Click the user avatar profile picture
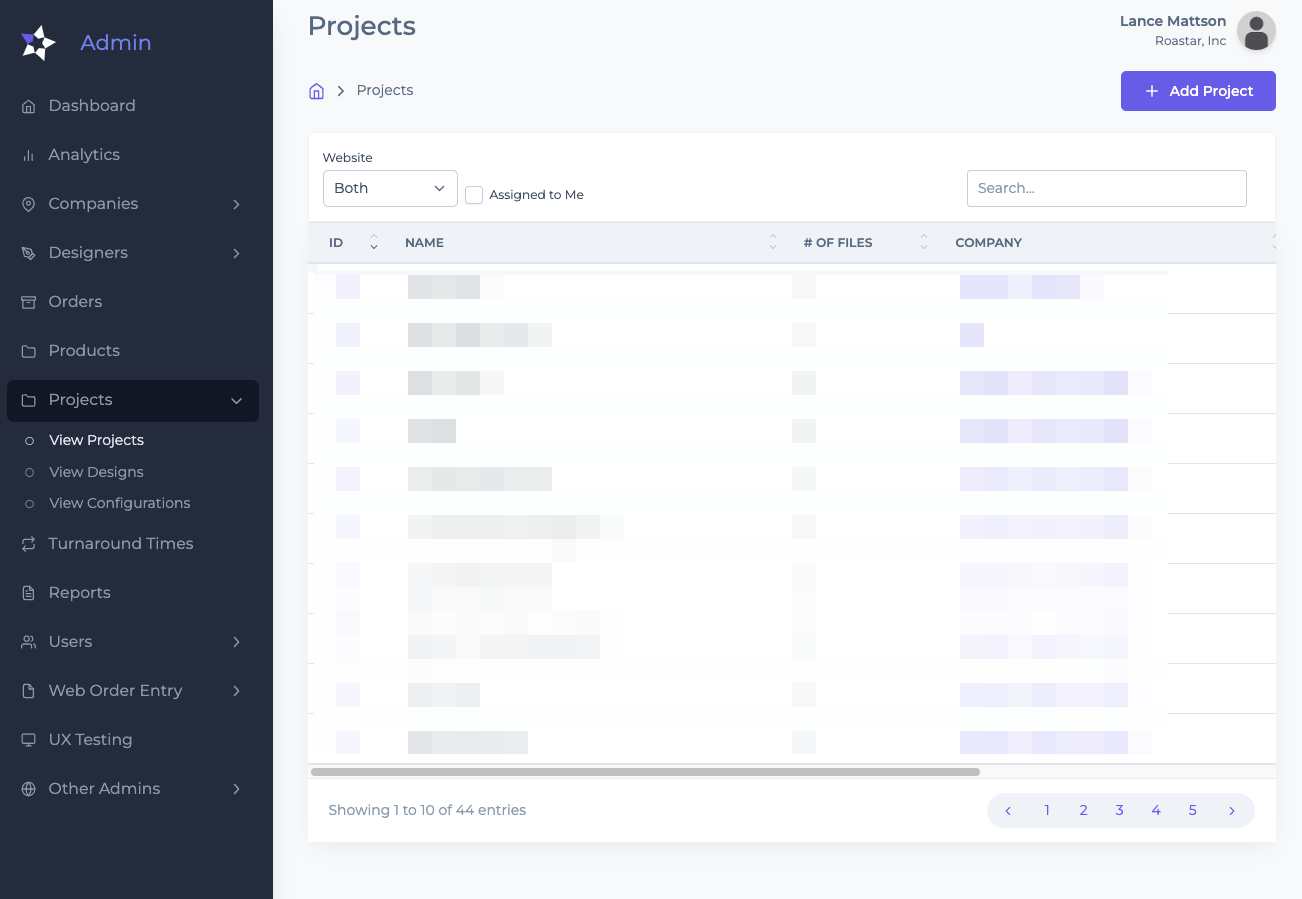 tap(1256, 31)
